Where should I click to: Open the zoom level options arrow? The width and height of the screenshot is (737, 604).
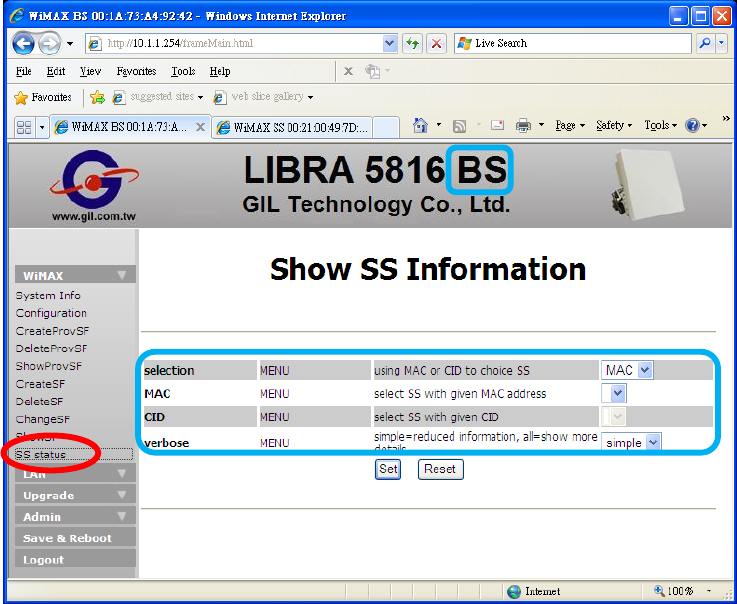[709, 591]
